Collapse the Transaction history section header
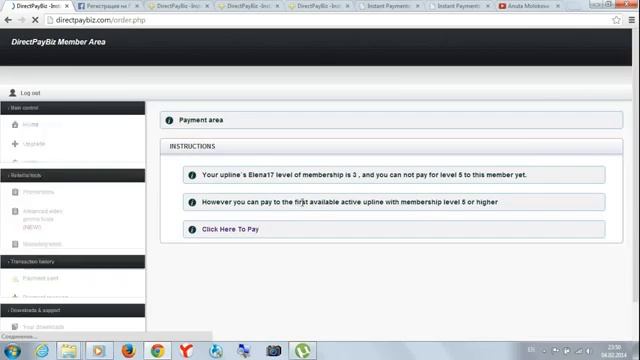Viewport: 640px width, 360px height. click(x=73, y=262)
